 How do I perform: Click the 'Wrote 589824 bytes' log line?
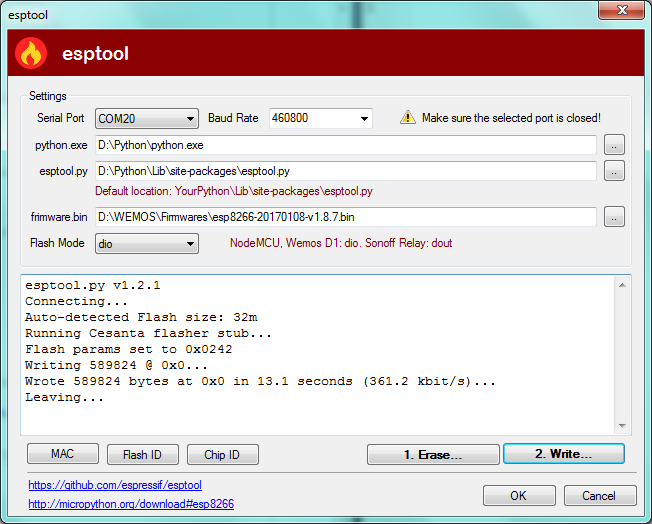pos(260,381)
